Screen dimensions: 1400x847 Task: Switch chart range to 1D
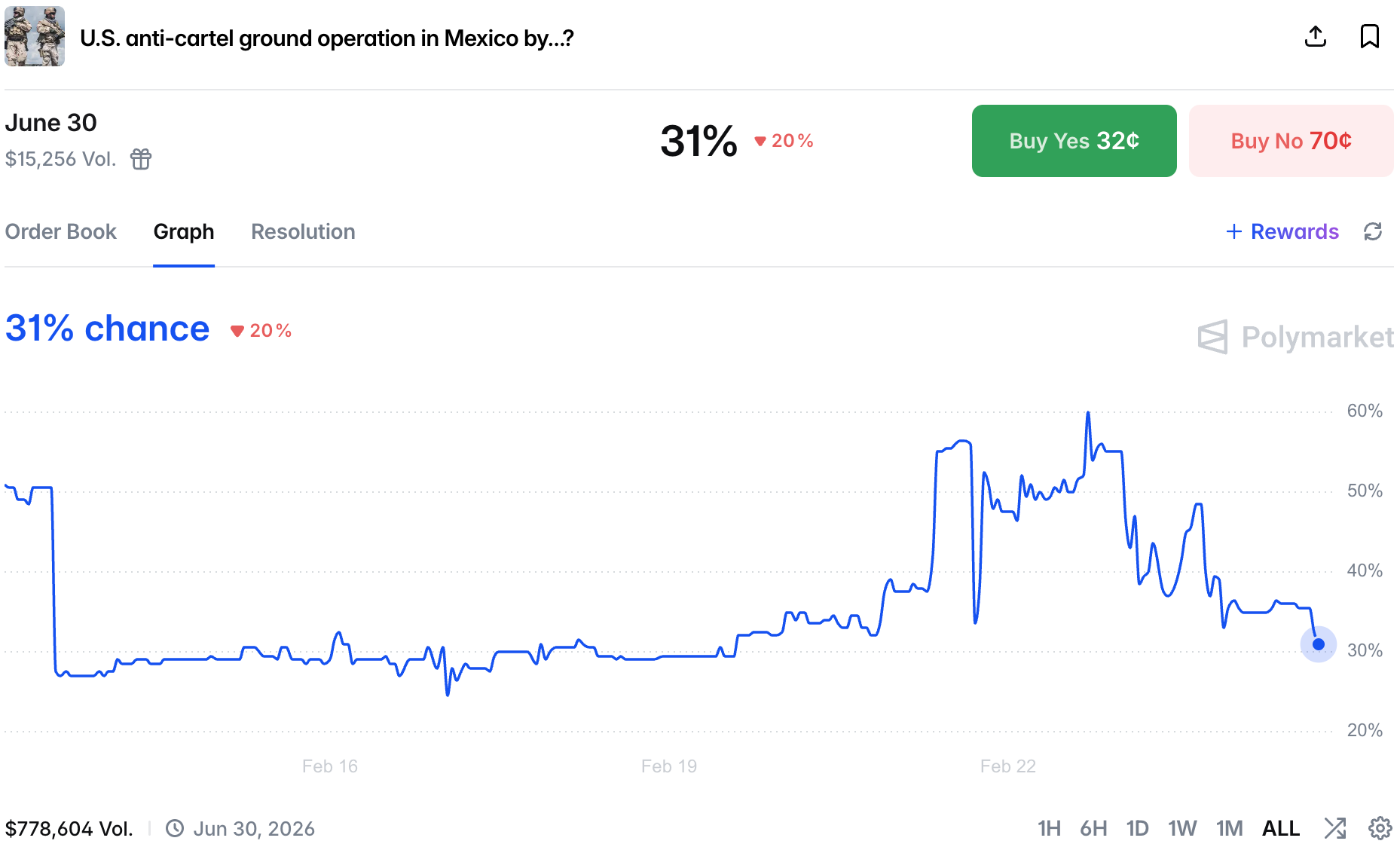[x=1137, y=829]
